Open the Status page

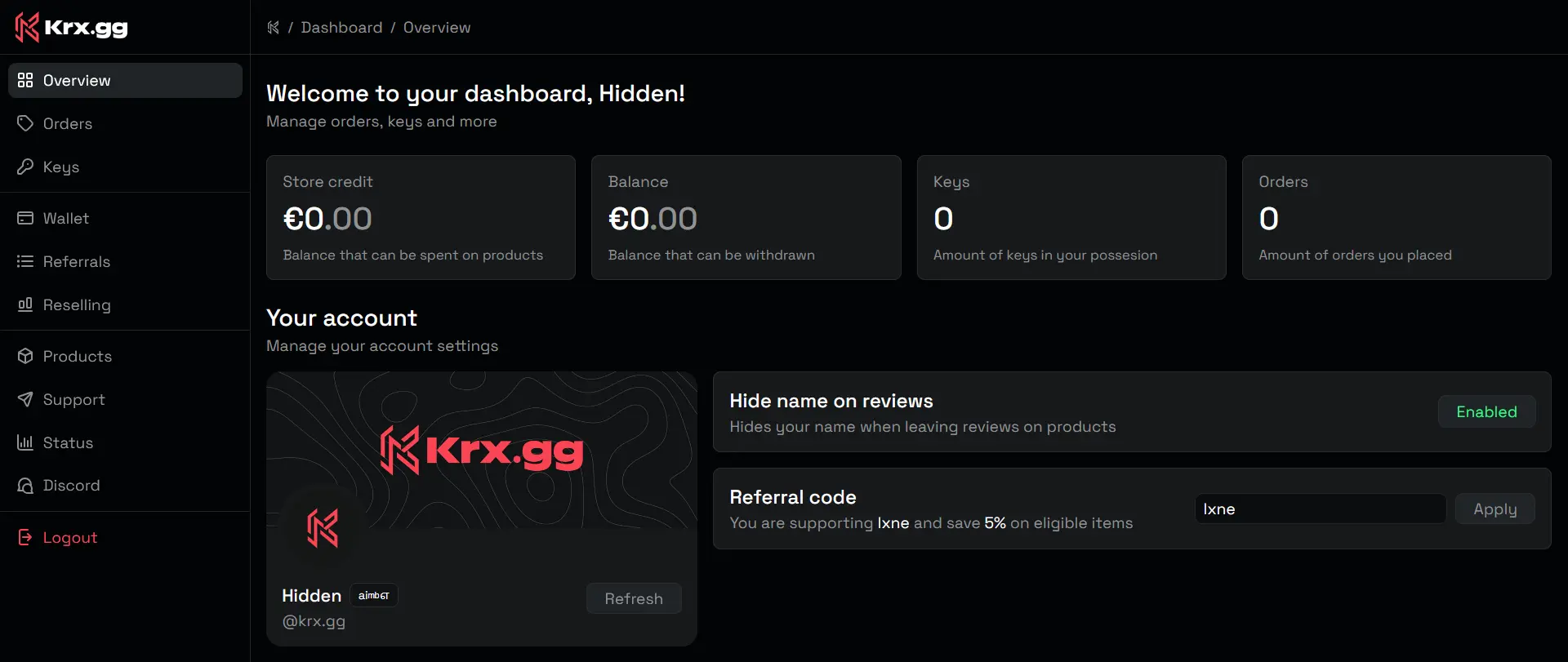coord(68,442)
